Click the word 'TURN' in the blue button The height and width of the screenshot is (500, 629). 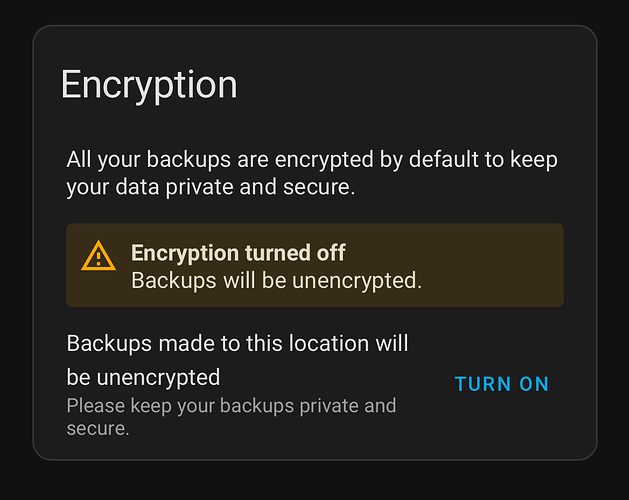[x=483, y=384]
